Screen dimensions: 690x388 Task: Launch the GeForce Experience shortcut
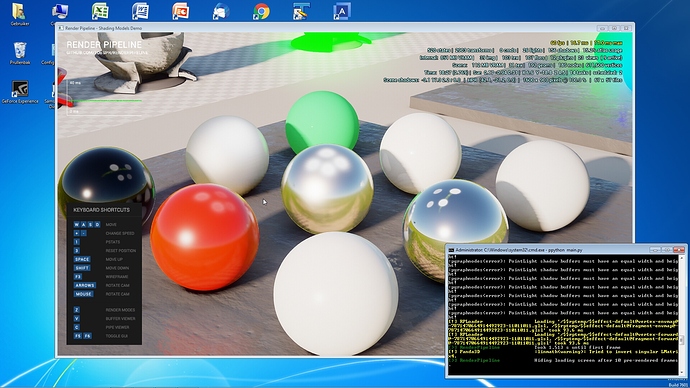[x=20, y=92]
